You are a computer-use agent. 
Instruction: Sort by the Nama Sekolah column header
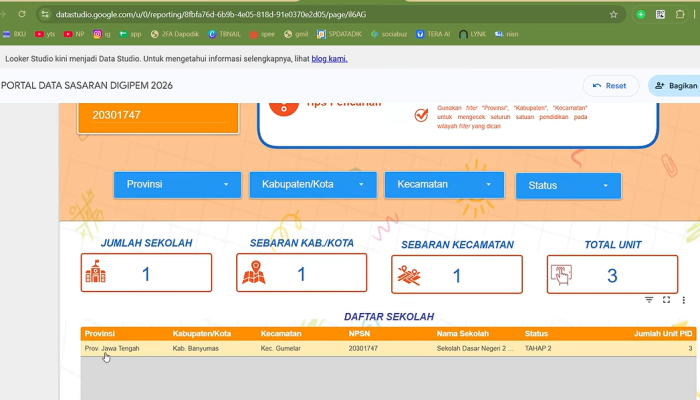(462, 333)
